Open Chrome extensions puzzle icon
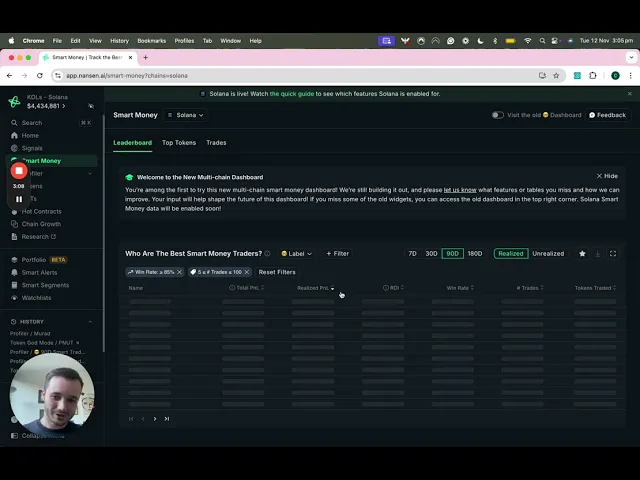640x480 pixels. tap(593, 76)
